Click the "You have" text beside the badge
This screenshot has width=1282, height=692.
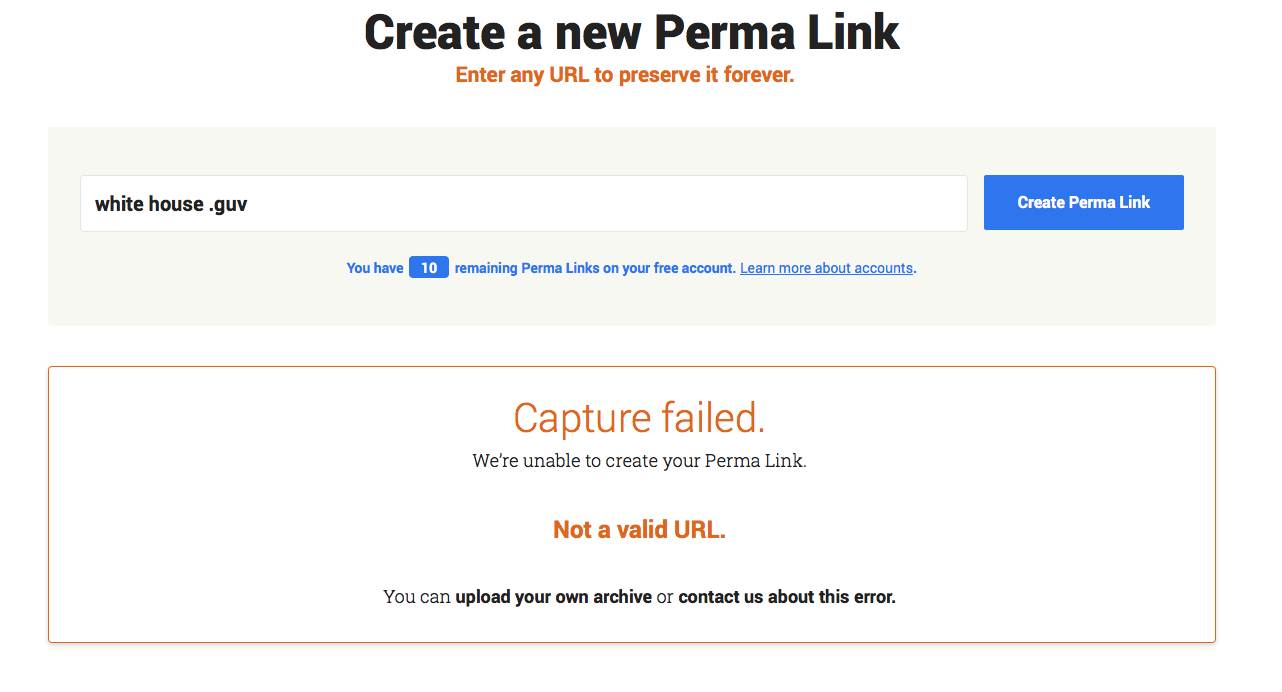point(375,268)
